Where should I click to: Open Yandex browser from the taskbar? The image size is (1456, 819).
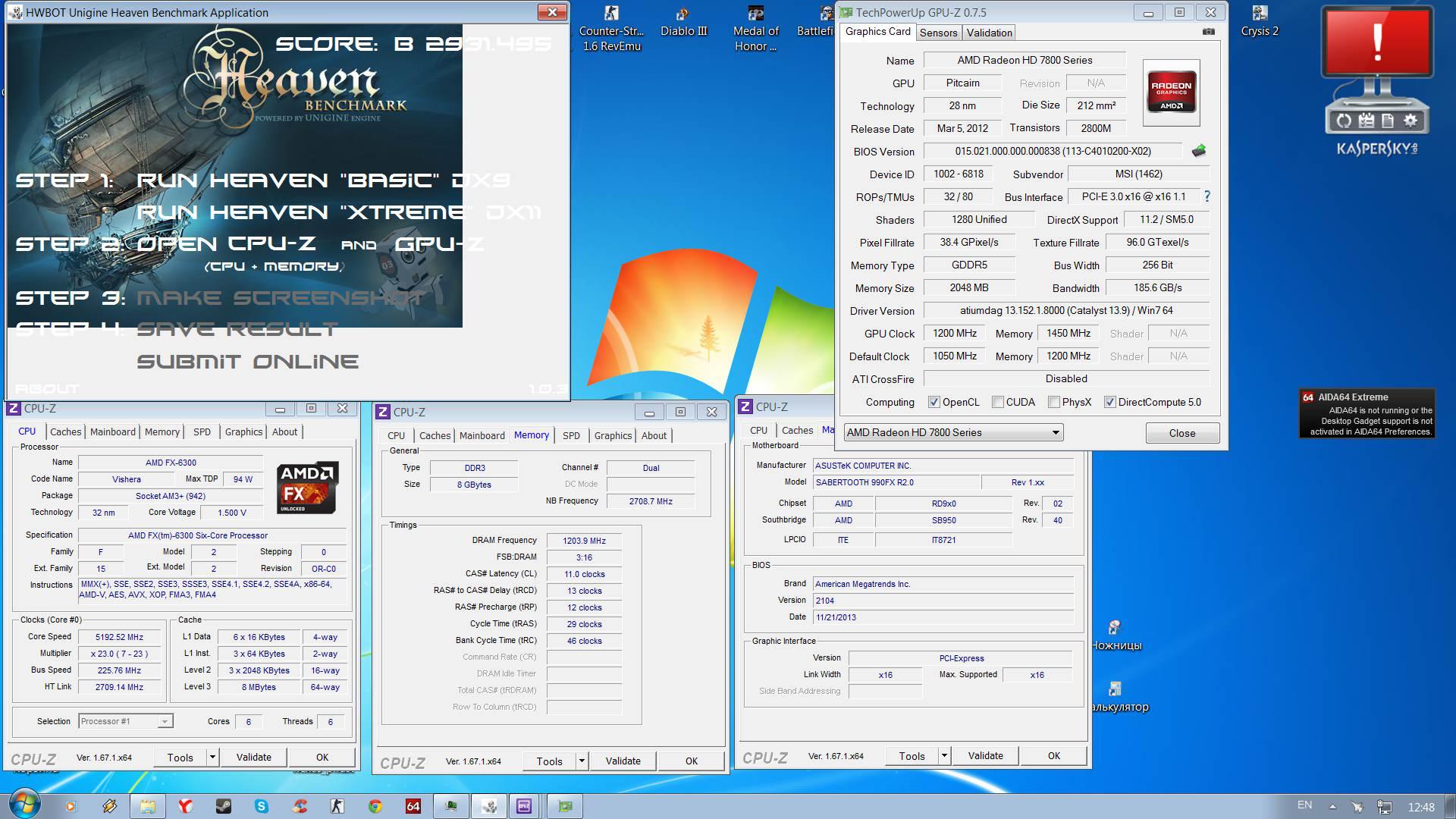click(x=185, y=806)
